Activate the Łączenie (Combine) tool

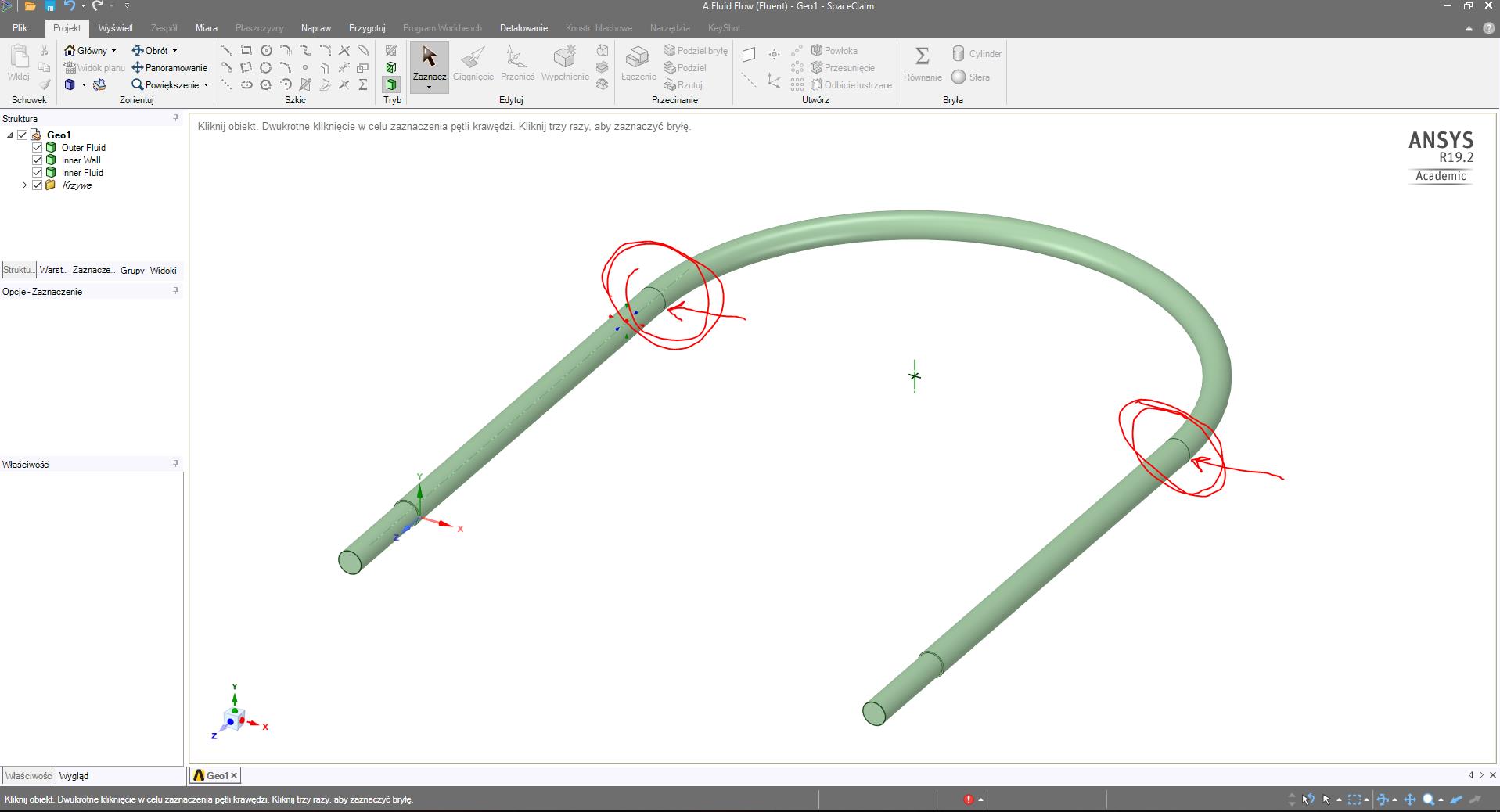[x=637, y=67]
